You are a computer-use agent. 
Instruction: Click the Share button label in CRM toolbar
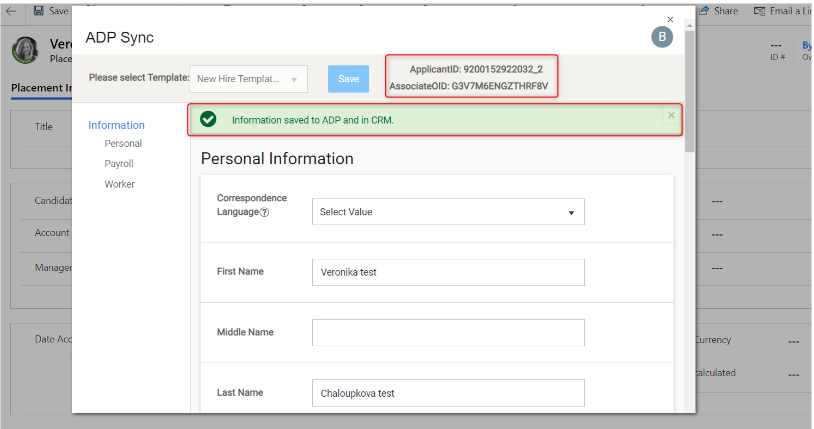click(726, 10)
